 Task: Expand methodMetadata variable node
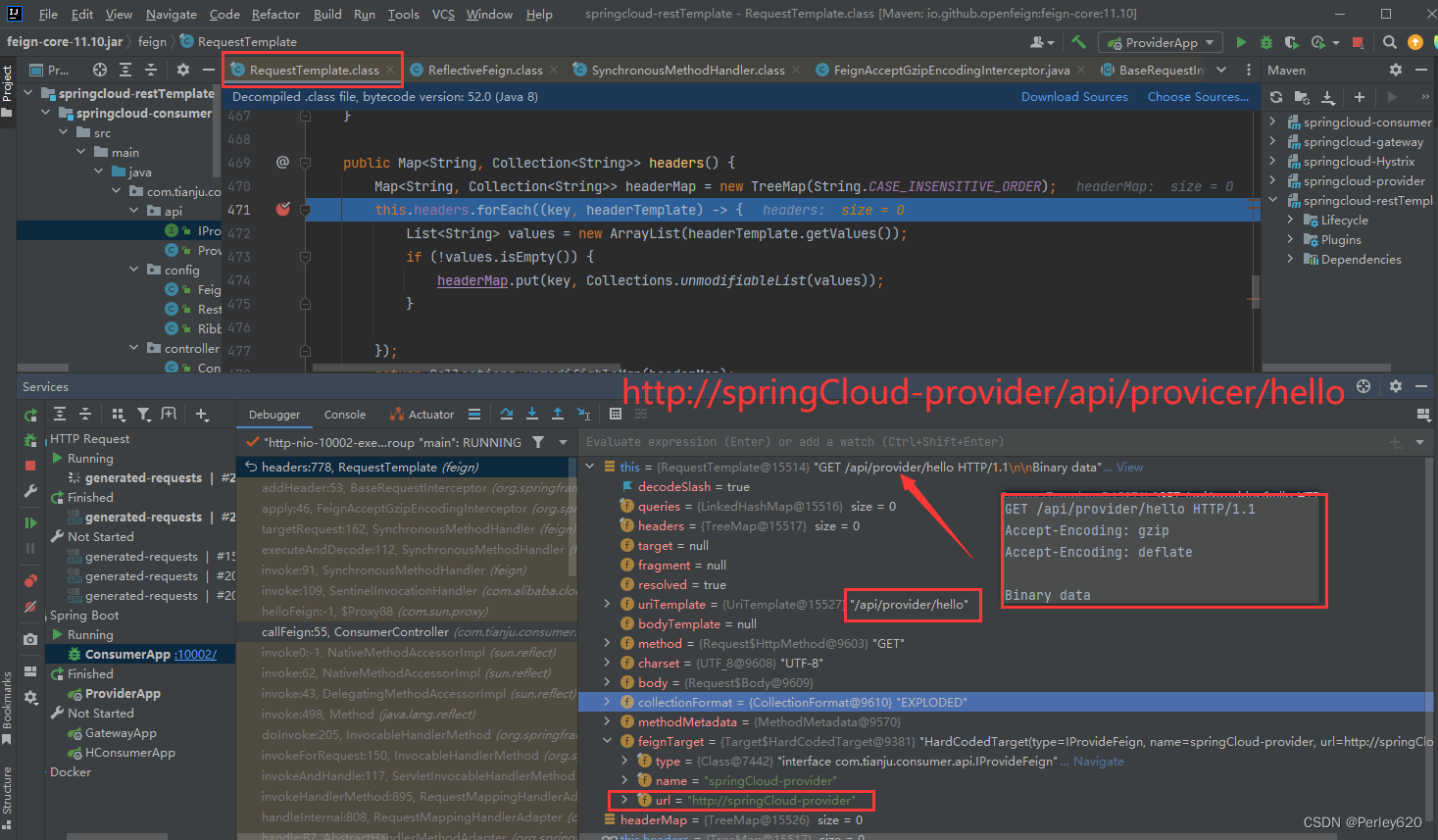607,721
